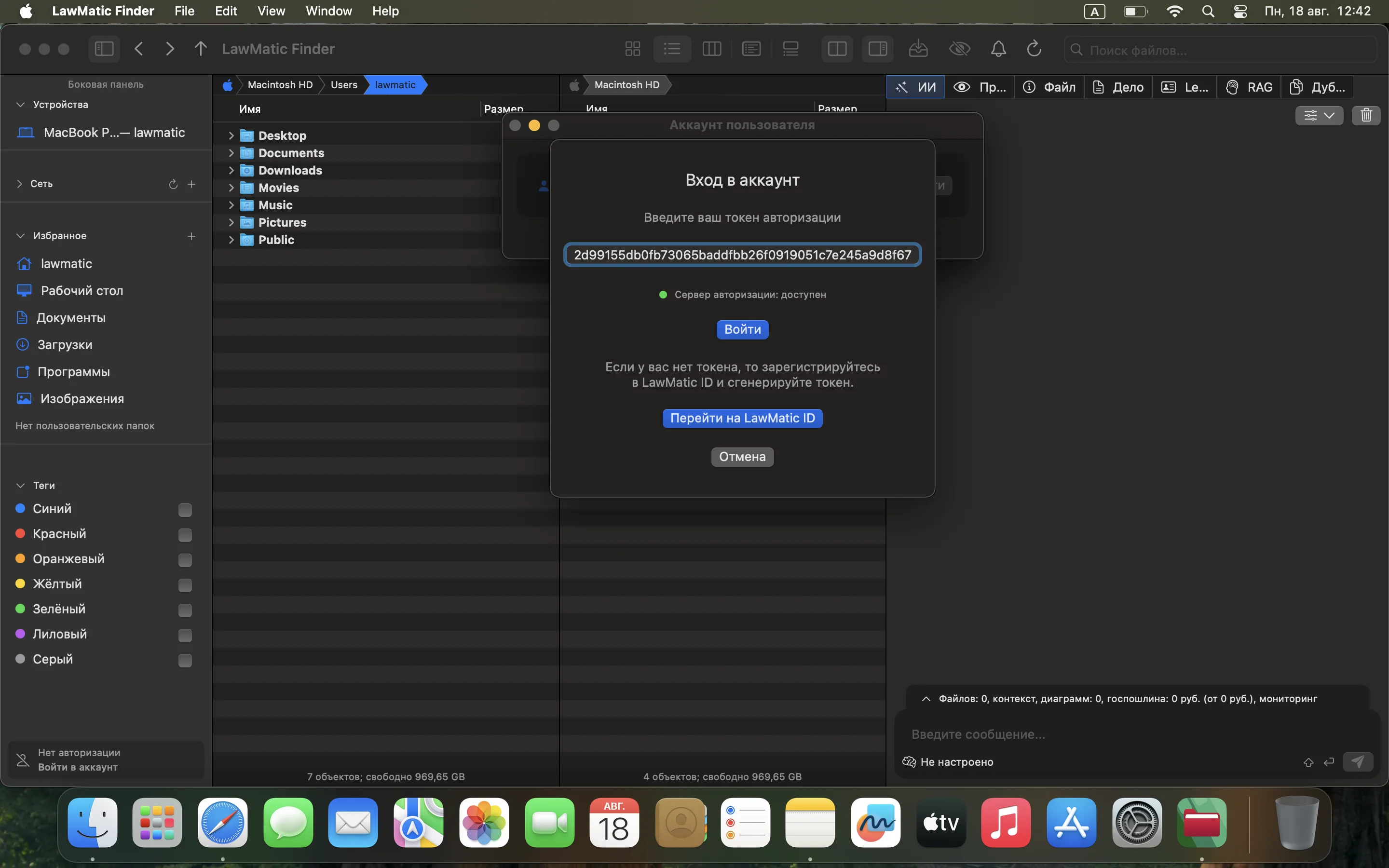Click the blue Синий tag dot
Viewport: 1389px width, 868px height.
pos(20,508)
